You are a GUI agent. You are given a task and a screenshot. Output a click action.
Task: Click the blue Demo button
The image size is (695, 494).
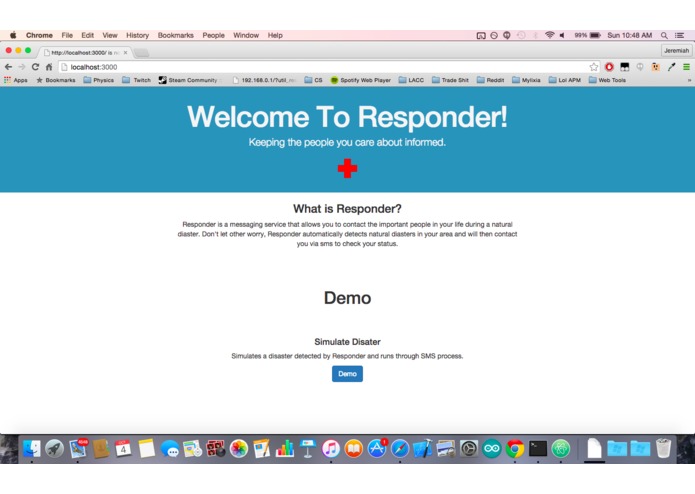click(x=347, y=374)
